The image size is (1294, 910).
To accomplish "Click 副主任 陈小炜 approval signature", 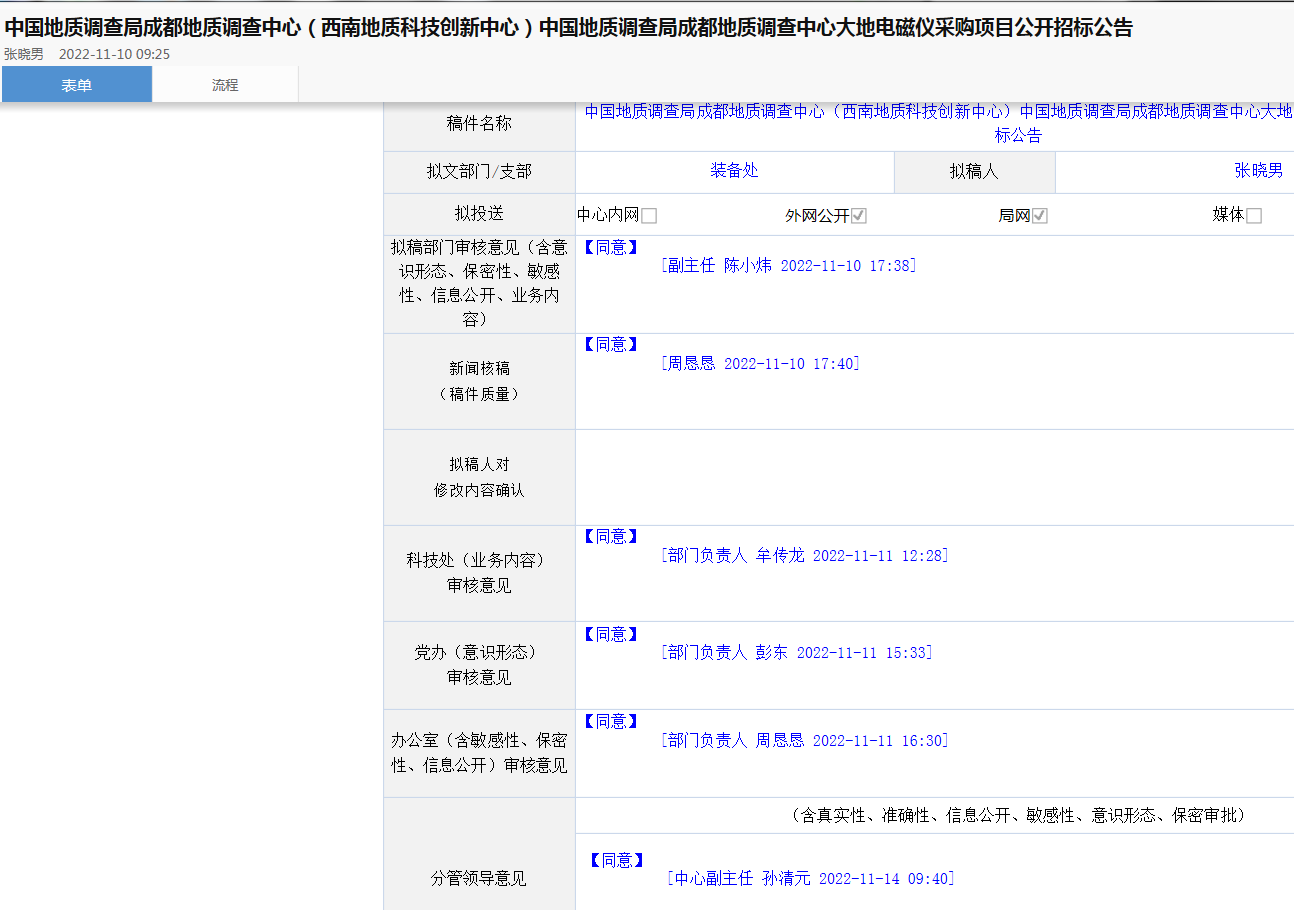I will click(788, 266).
